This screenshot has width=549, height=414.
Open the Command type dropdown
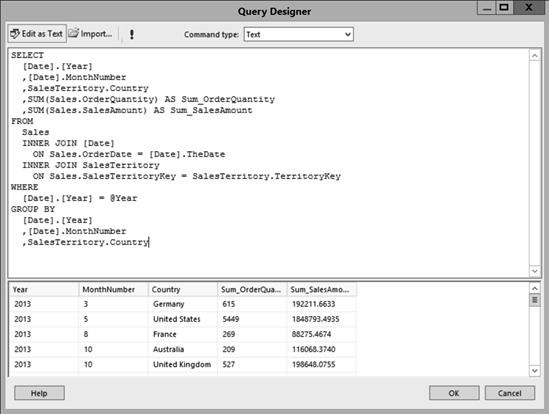[x=298, y=34]
